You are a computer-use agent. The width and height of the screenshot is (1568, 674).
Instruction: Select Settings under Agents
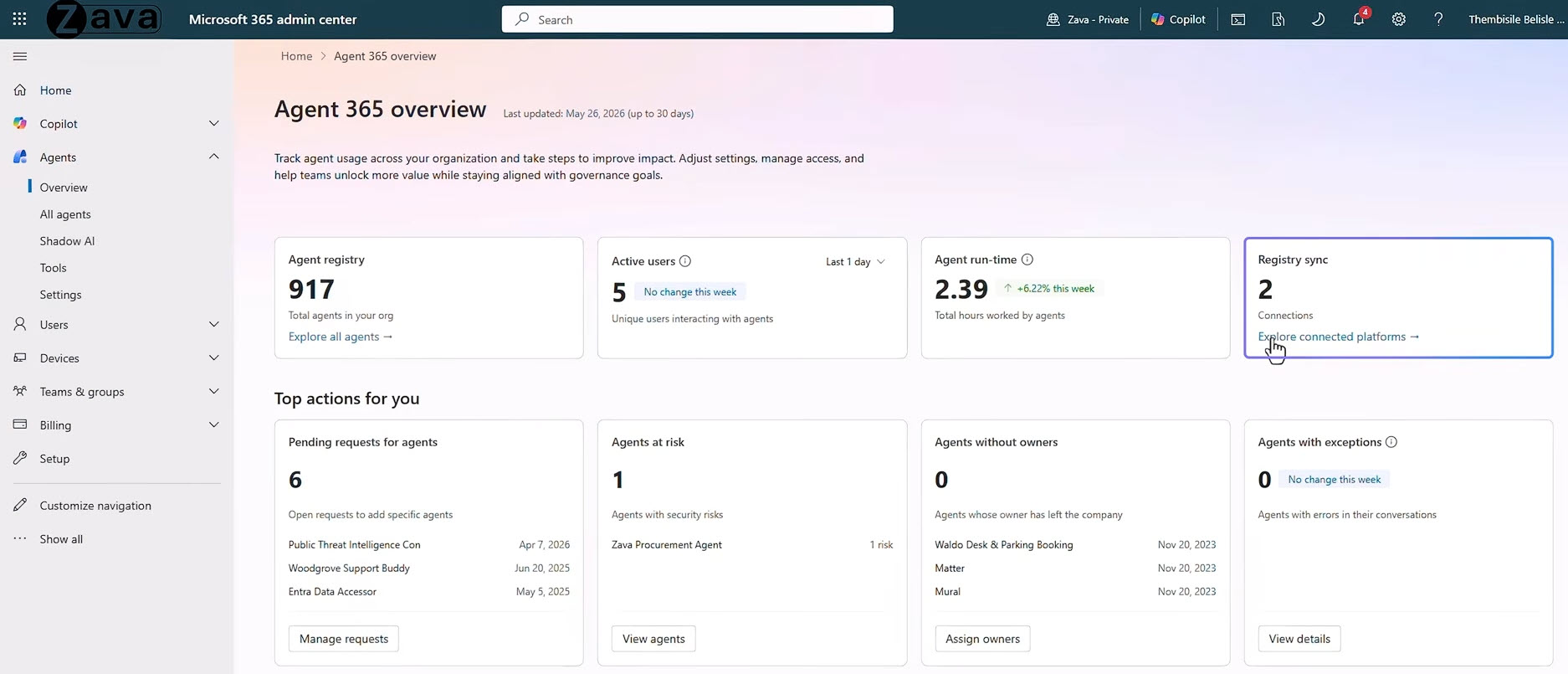60,295
